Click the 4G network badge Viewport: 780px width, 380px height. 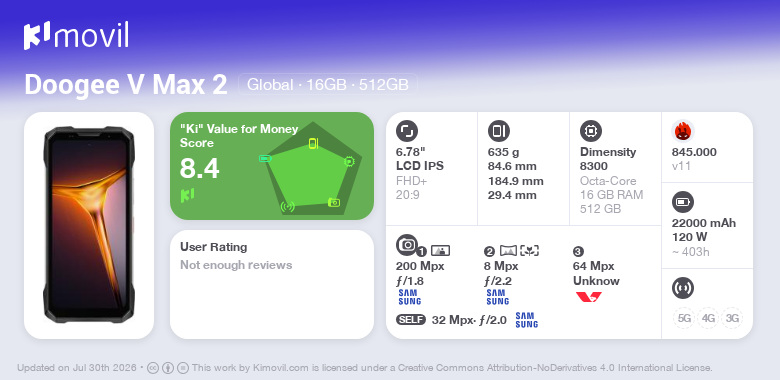coord(708,318)
